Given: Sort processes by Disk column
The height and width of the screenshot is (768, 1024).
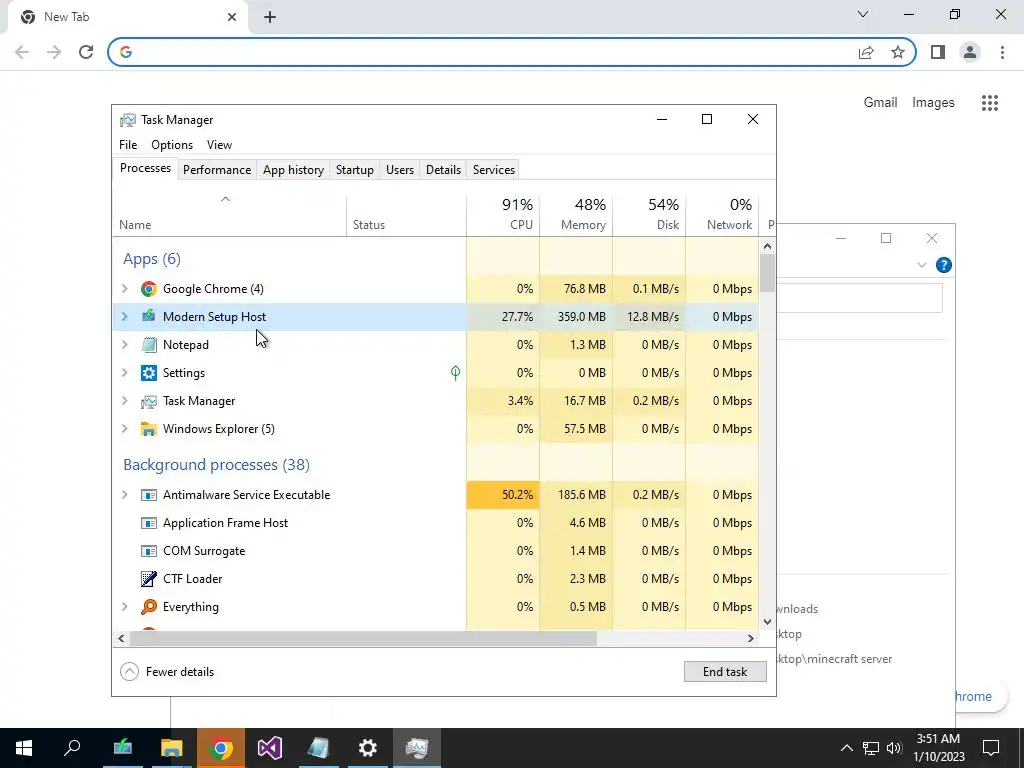Looking at the screenshot, I should (x=650, y=215).
